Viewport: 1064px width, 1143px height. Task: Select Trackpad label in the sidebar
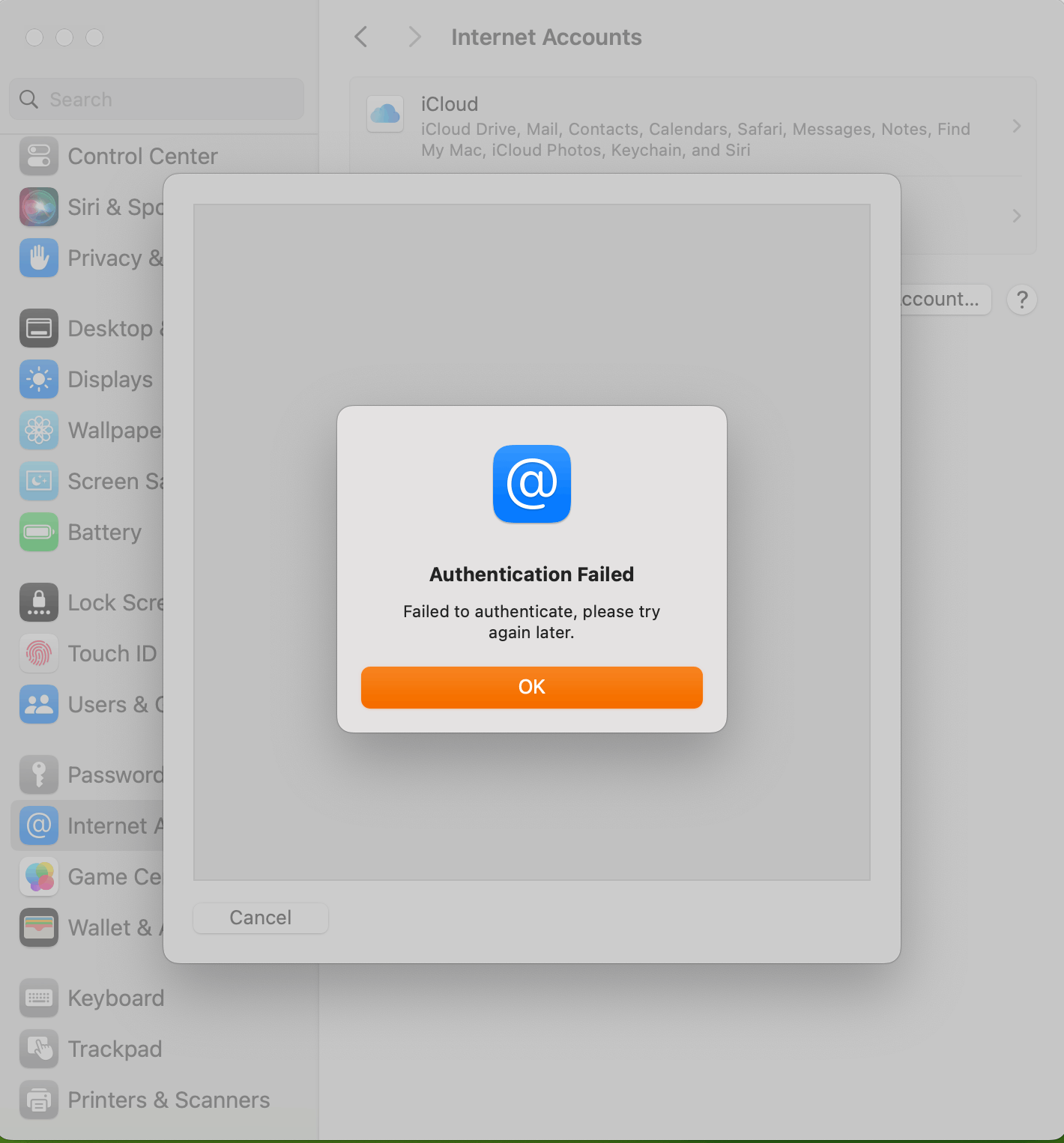pyautogui.click(x=115, y=1049)
